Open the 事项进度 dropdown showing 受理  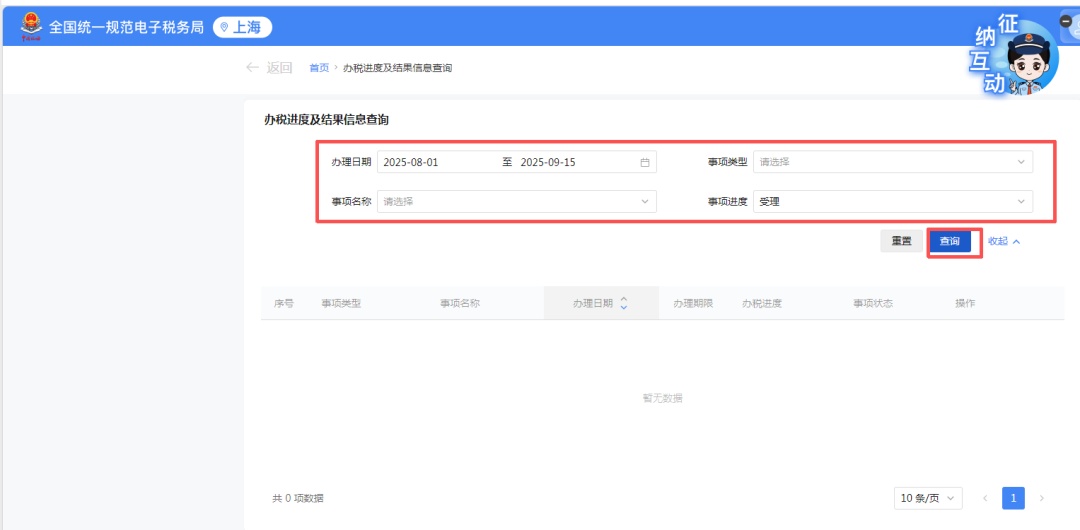(x=892, y=201)
